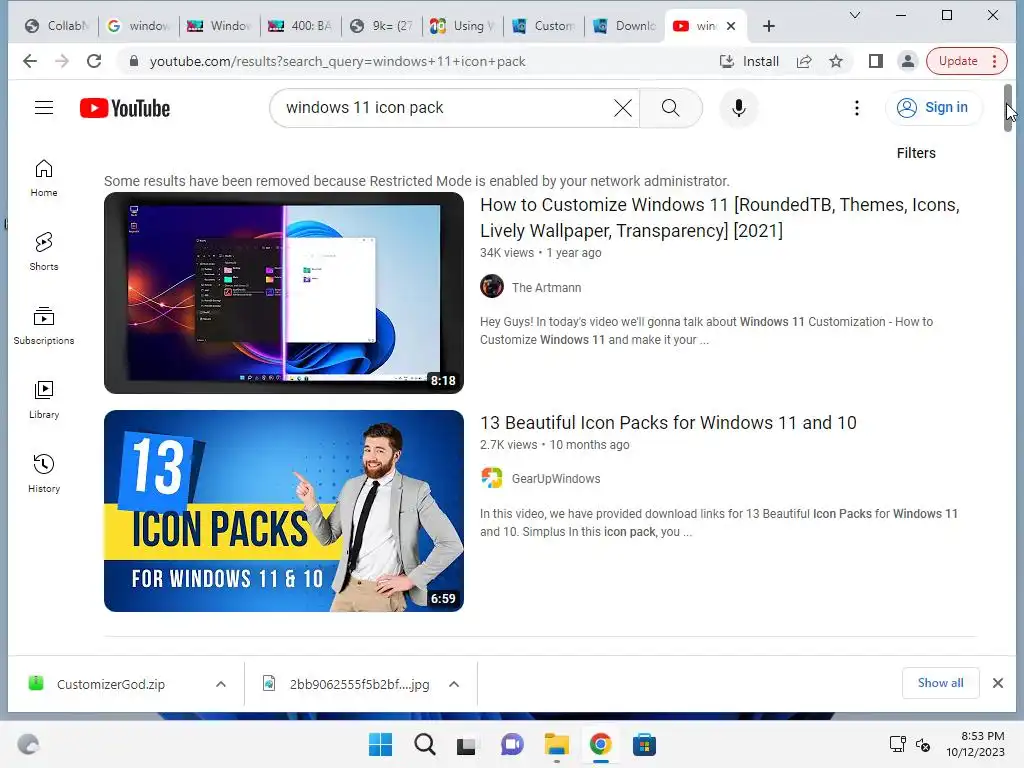Click the Sign in button
The height and width of the screenshot is (768, 1024).
tap(933, 108)
